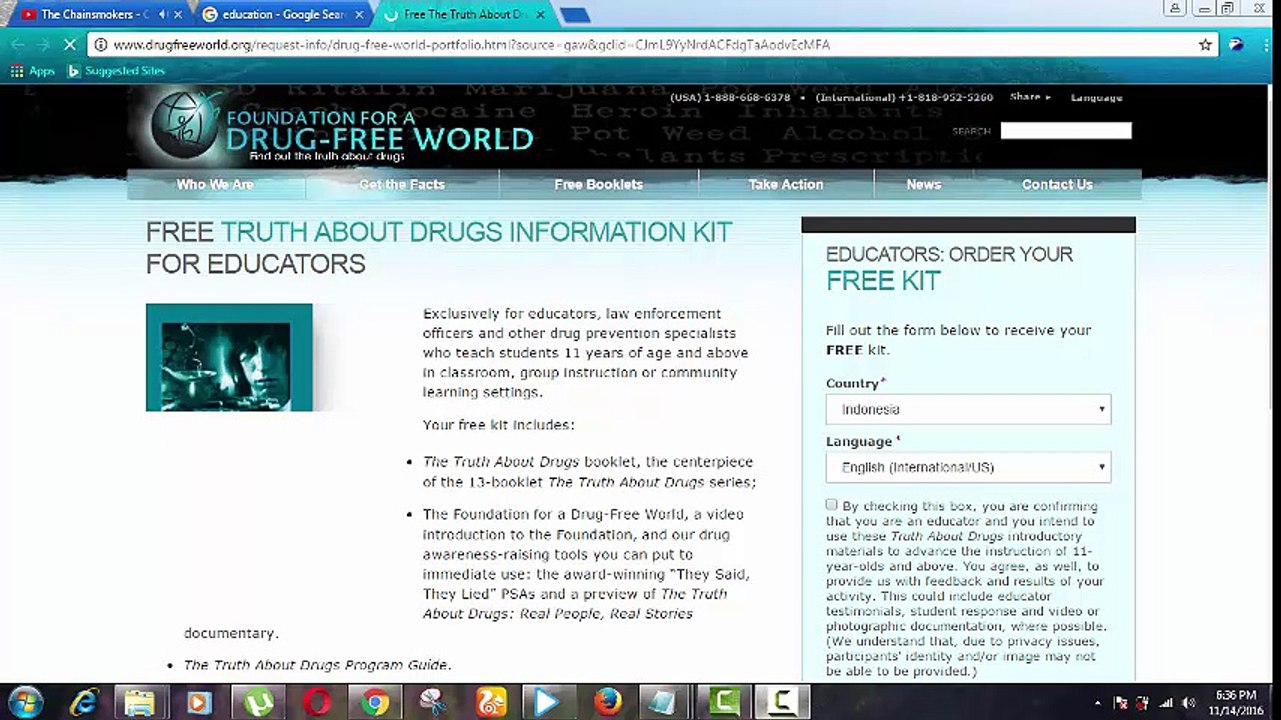The height and width of the screenshot is (720, 1281).
Task: Open the Take Action menu
Action: [786, 184]
